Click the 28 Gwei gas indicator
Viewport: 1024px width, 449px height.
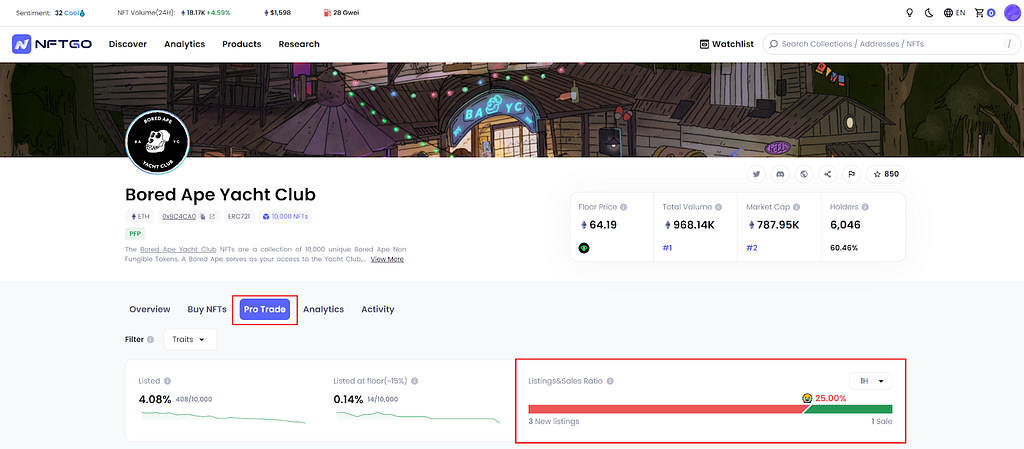coord(341,12)
